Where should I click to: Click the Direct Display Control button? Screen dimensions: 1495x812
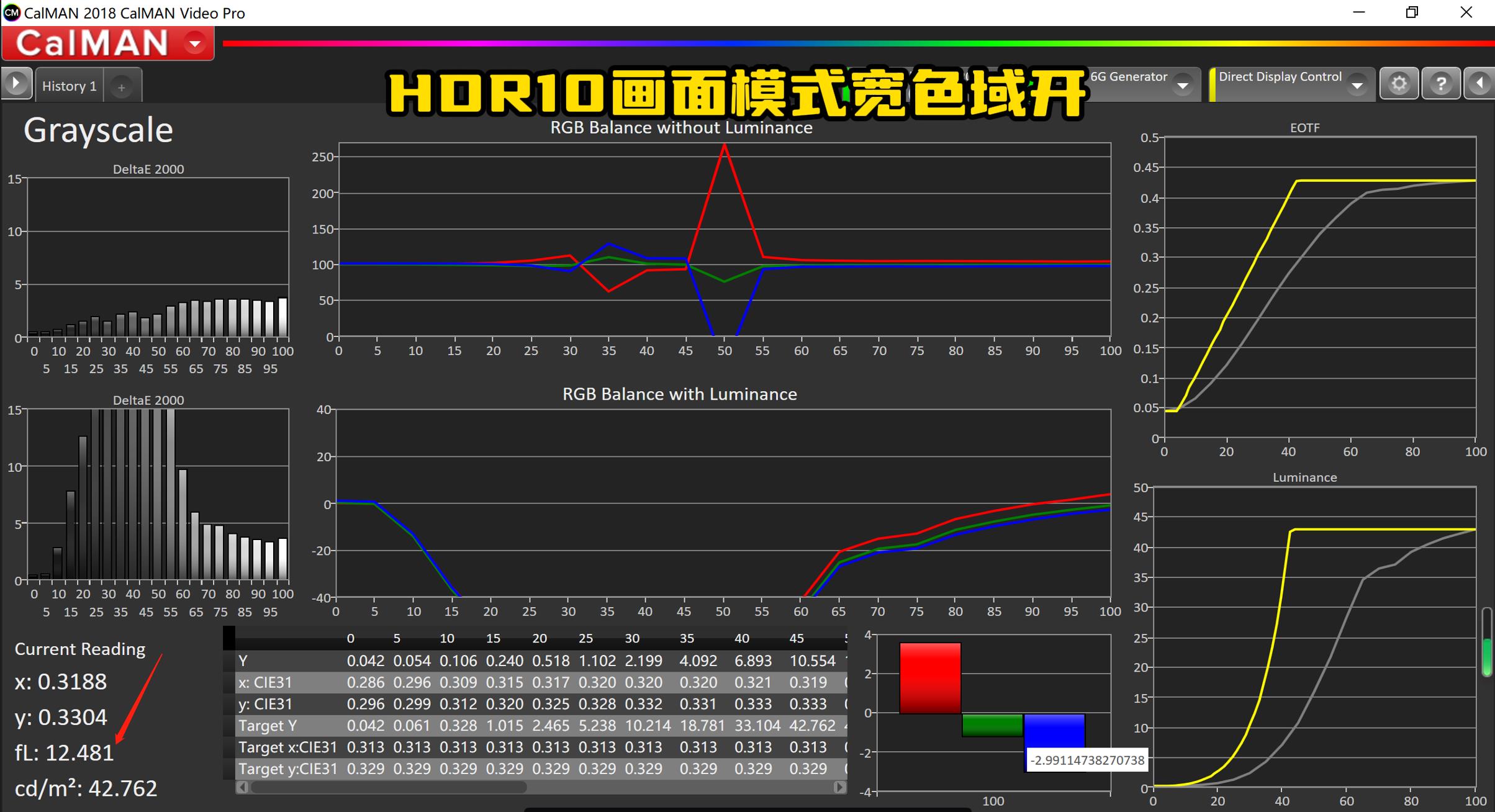[x=1280, y=76]
